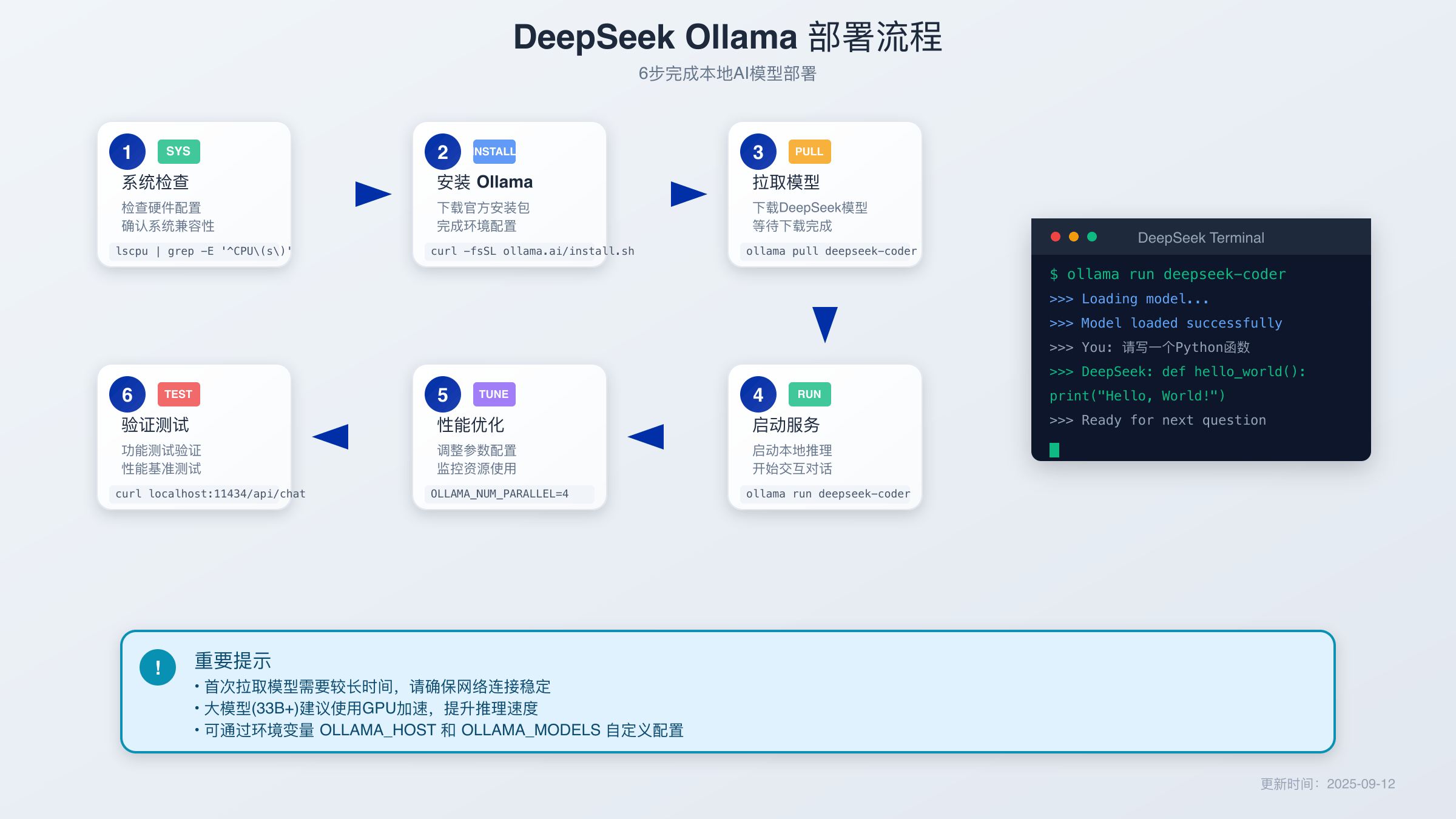This screenshot has height=819, width=1456.
Task: Click the step 5 number circle
Action: 443,394
